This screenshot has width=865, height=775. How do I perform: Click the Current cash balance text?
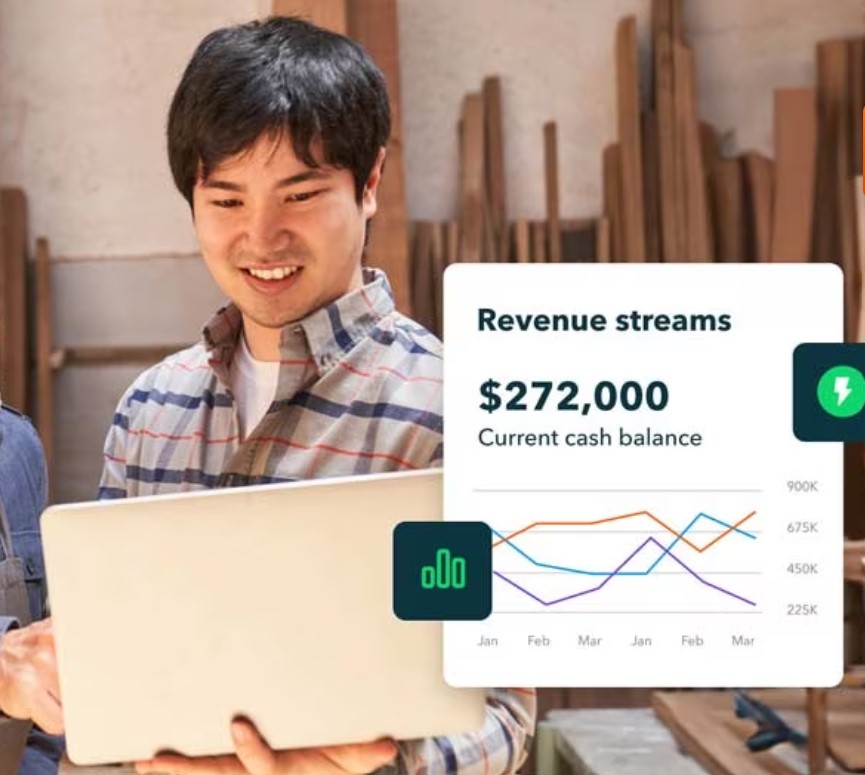point(591,437)
